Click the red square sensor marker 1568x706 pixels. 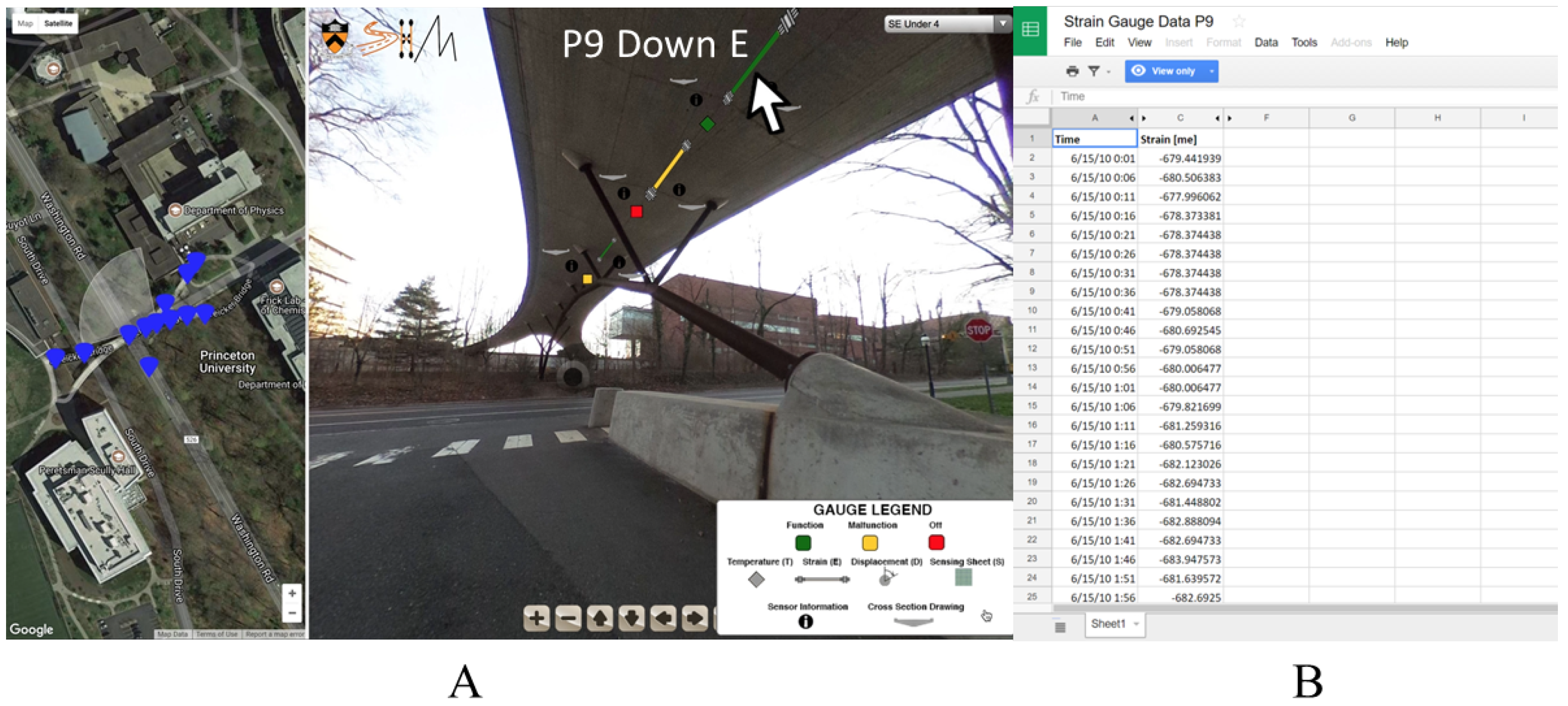point(636,212)
